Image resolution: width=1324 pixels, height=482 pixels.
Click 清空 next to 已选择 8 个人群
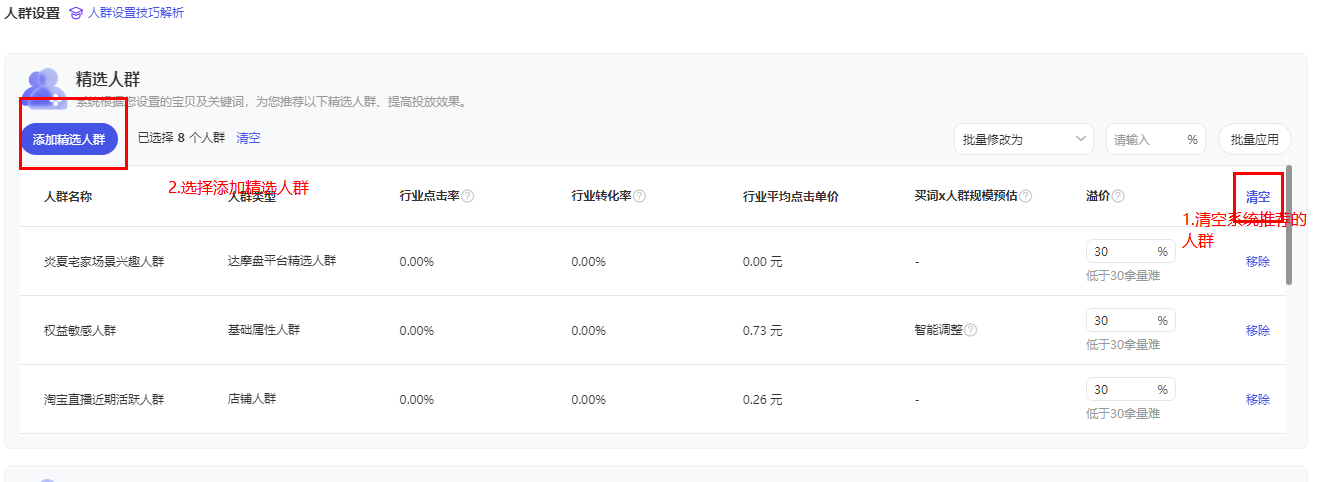[248, 139]
